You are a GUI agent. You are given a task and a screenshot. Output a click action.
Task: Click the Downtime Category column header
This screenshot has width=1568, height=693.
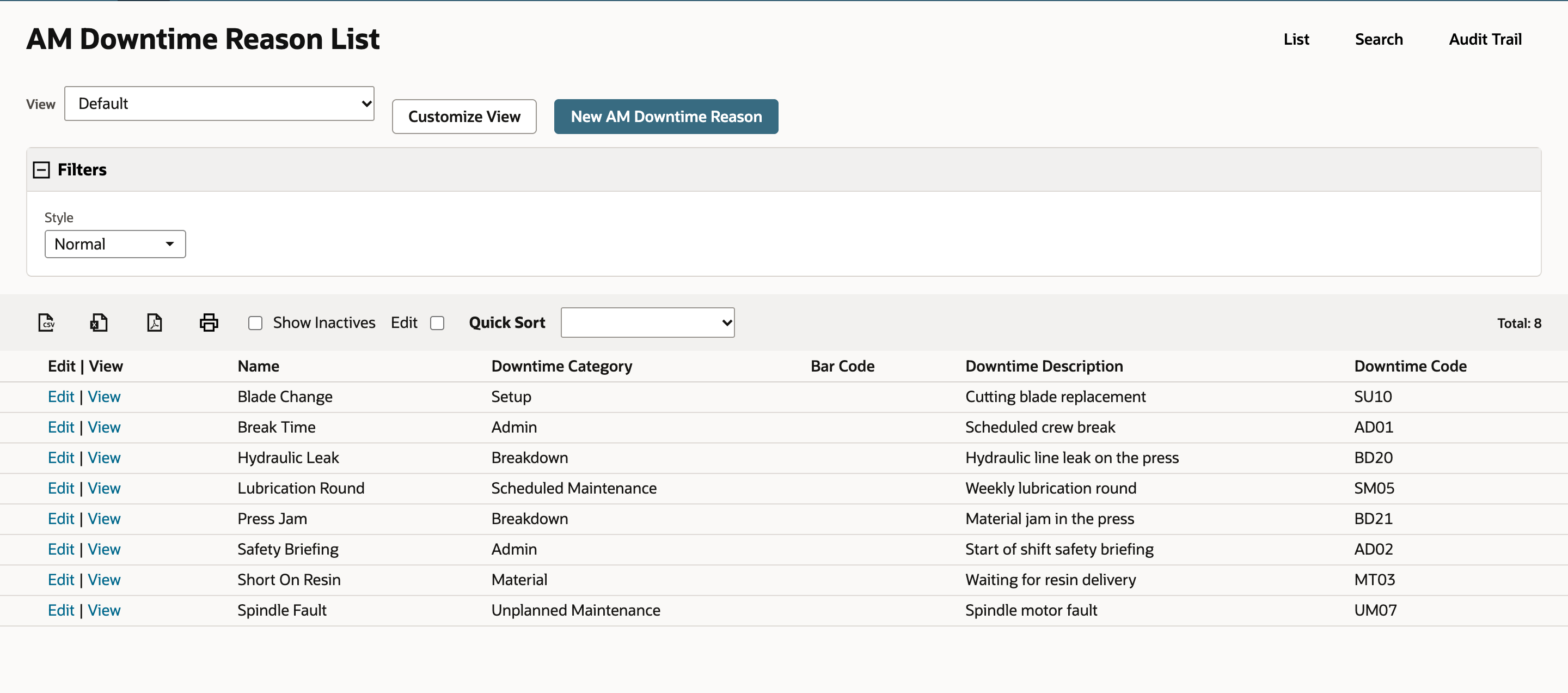coord(561,366)
